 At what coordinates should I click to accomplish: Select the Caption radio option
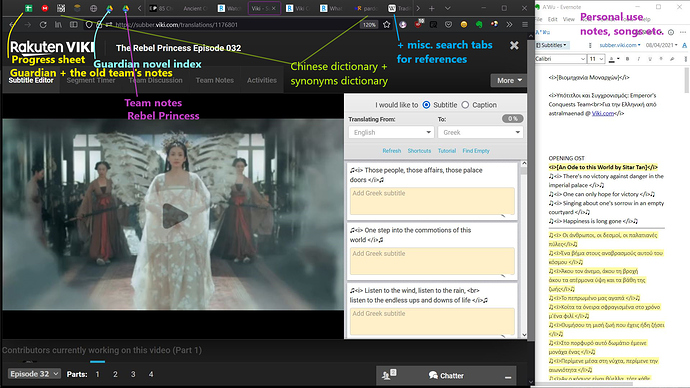pos(465,105)
